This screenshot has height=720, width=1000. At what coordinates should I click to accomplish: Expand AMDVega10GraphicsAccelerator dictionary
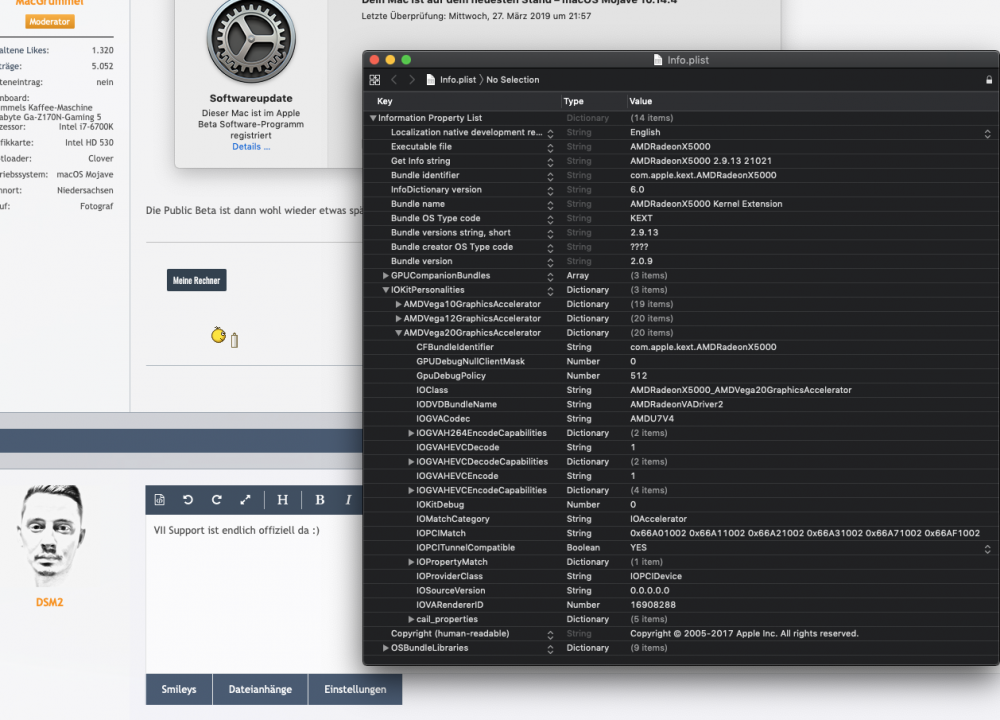[398, 304]
